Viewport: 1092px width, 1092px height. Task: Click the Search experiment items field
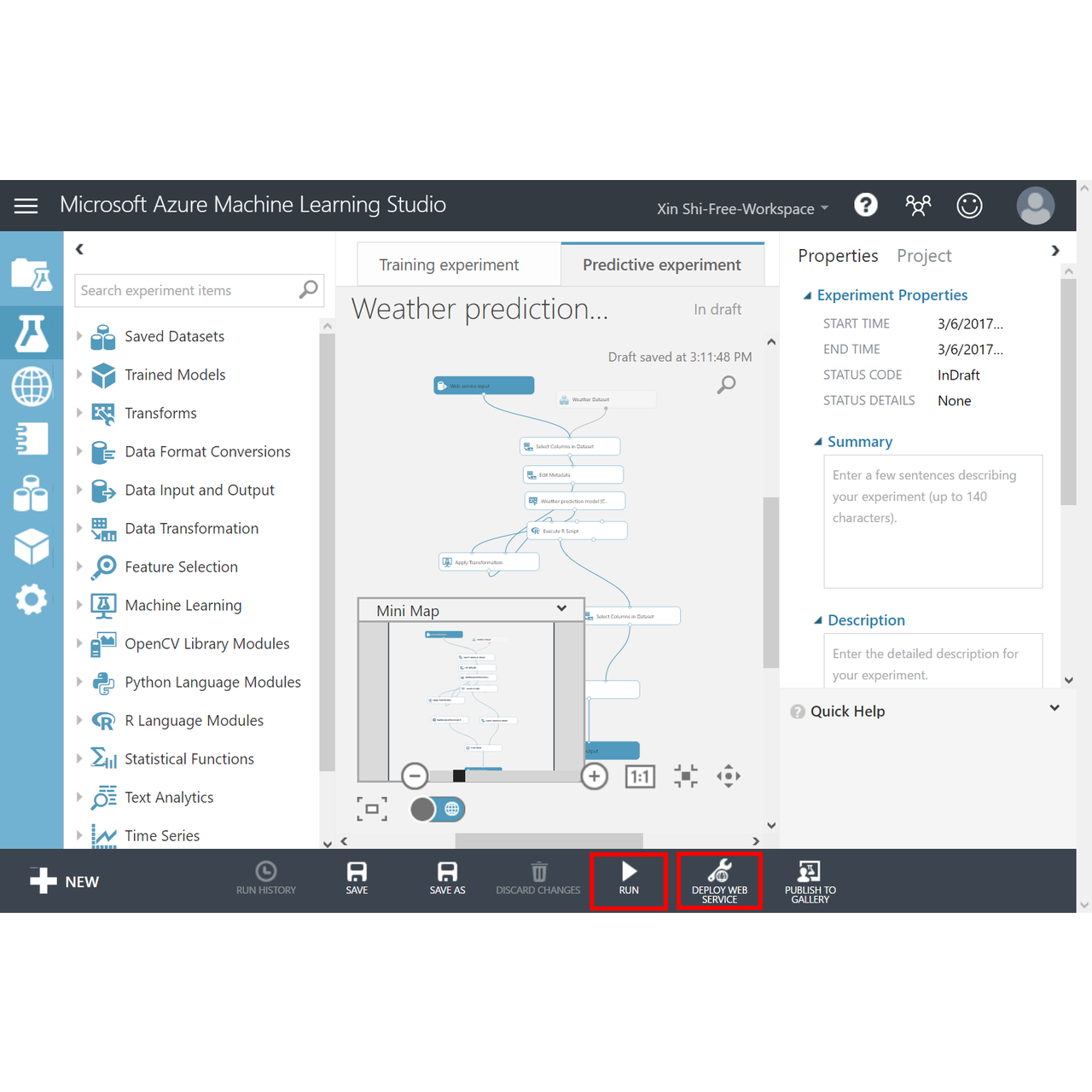(188, 291)
